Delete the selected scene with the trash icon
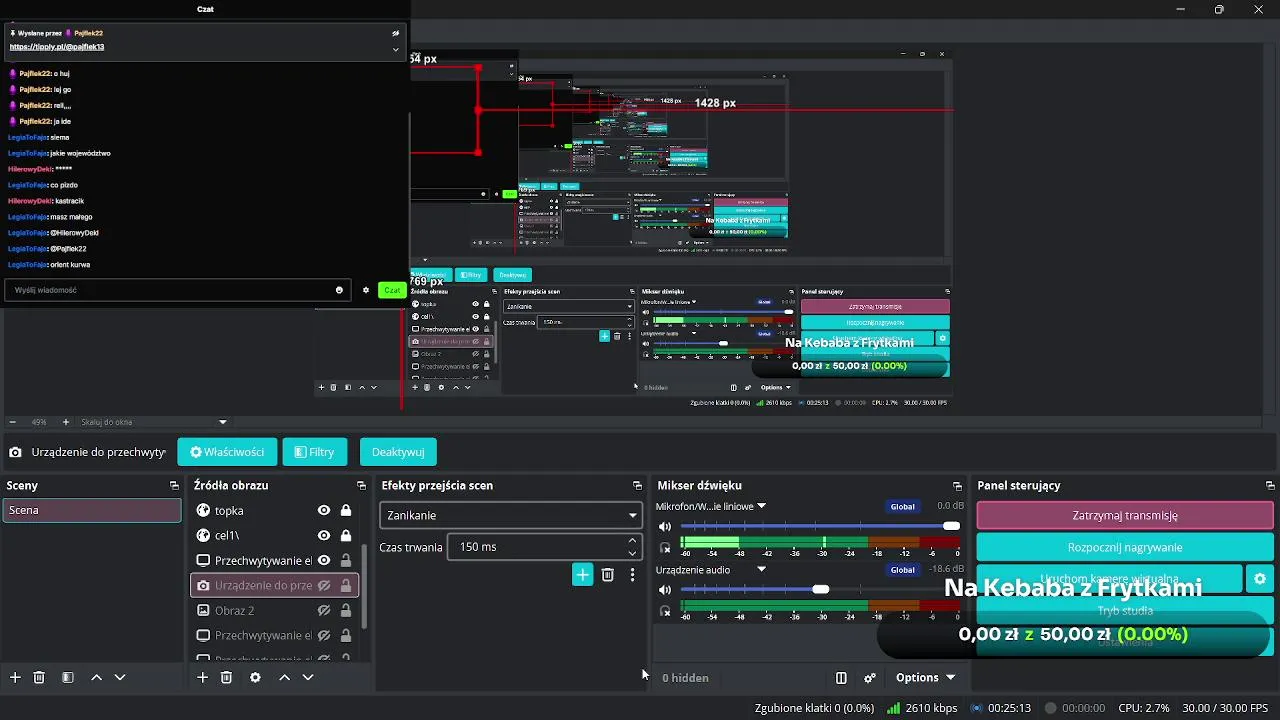Screen dimensions: 1280x720 [x=39, y=677]
